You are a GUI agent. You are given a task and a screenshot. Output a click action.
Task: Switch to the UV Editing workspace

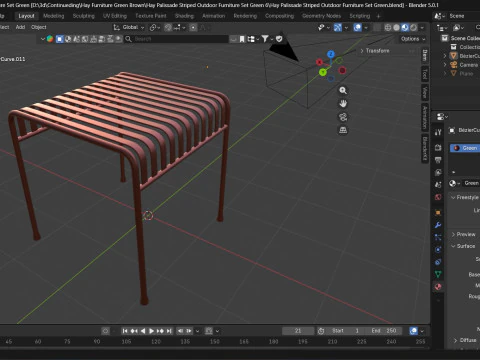pos(115,16)
